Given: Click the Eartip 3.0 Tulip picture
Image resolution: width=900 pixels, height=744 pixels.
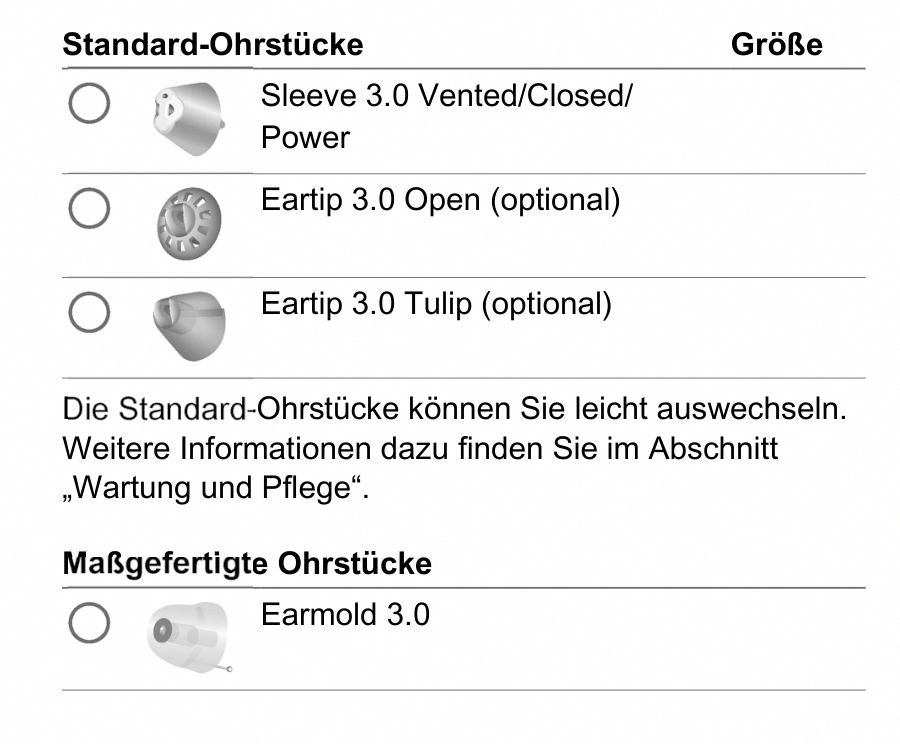Looking at the screenshot, I should (x=188, y=323).
